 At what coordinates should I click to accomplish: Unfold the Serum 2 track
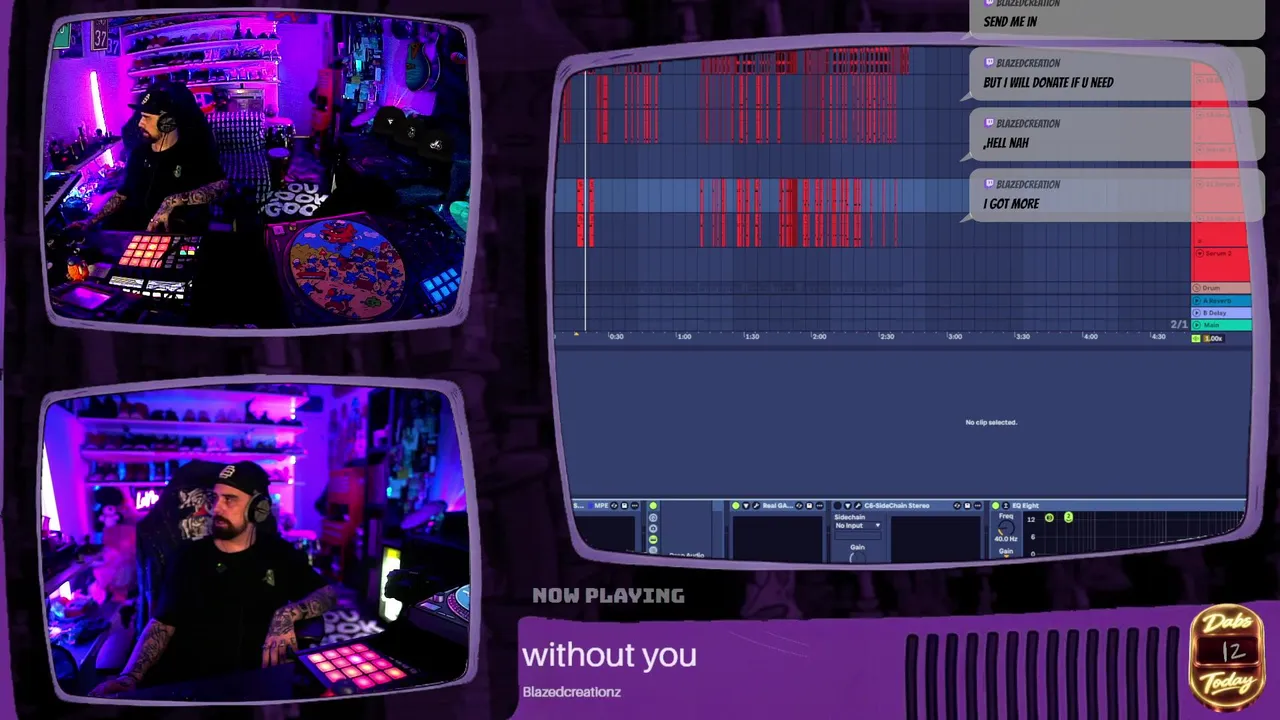click(1200, 253)
